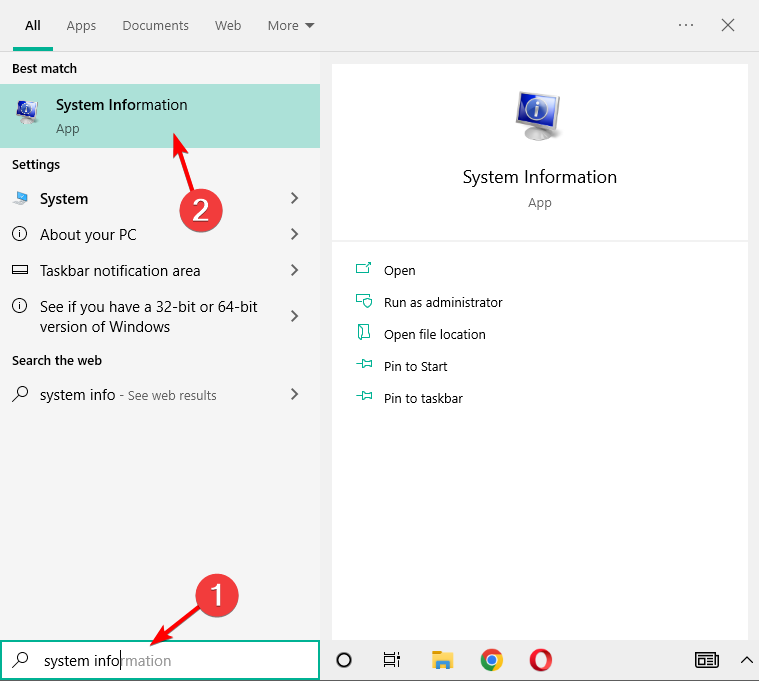The height and width of the screenshot is (681, 759).
Task: Click the Run as administrator shield icon
Action: point(364,301)
